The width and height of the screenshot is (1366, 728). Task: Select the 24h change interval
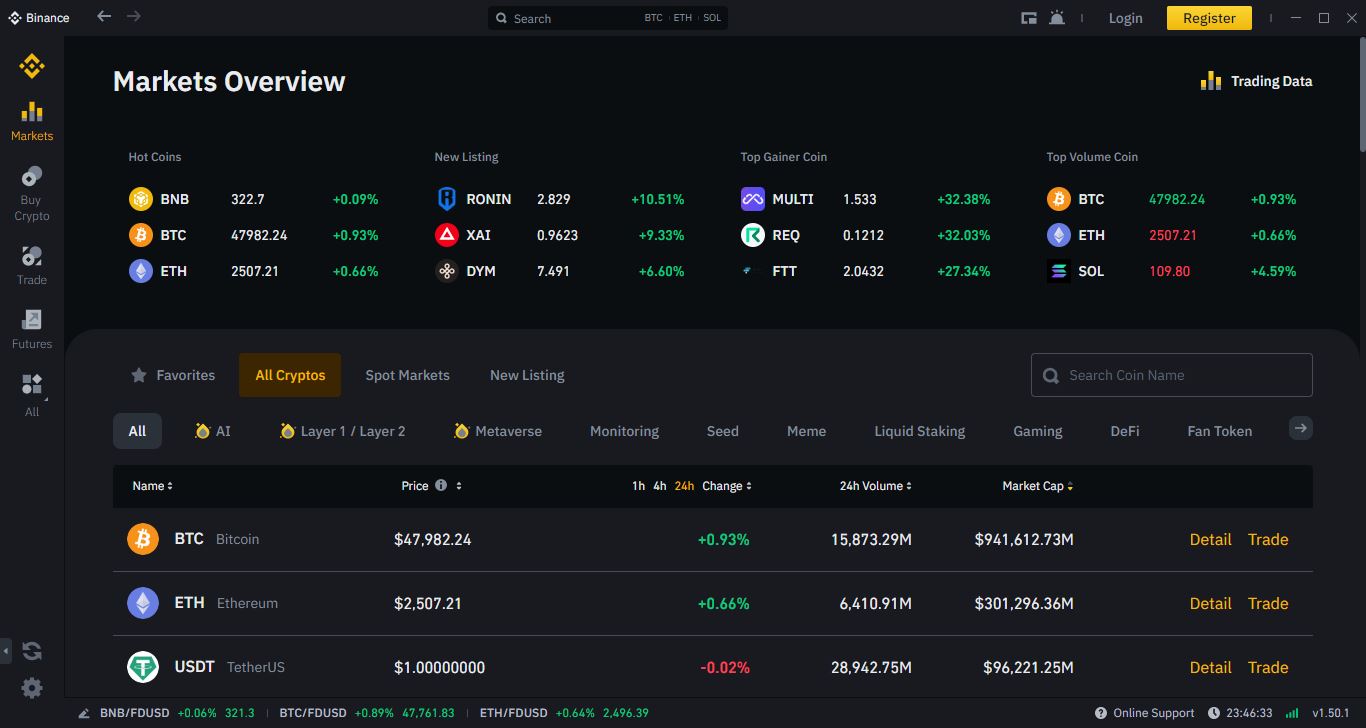(684, 486)
